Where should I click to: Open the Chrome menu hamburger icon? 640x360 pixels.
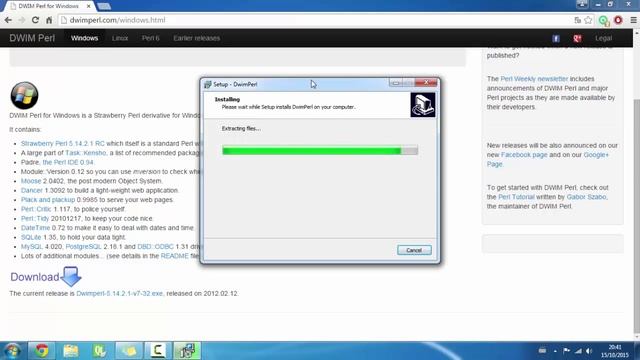(633, 20)
